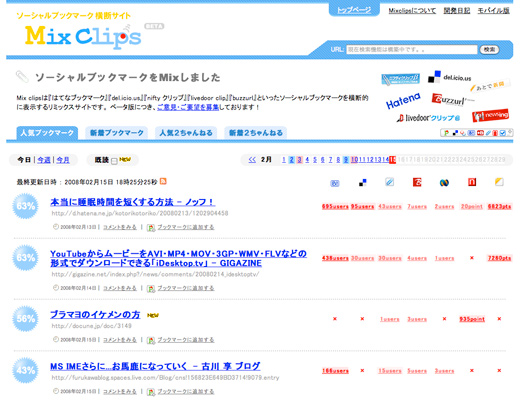The image size is (520, 401).
Task: Select day 2 in the February calendar
Action: tap(291, 160)
